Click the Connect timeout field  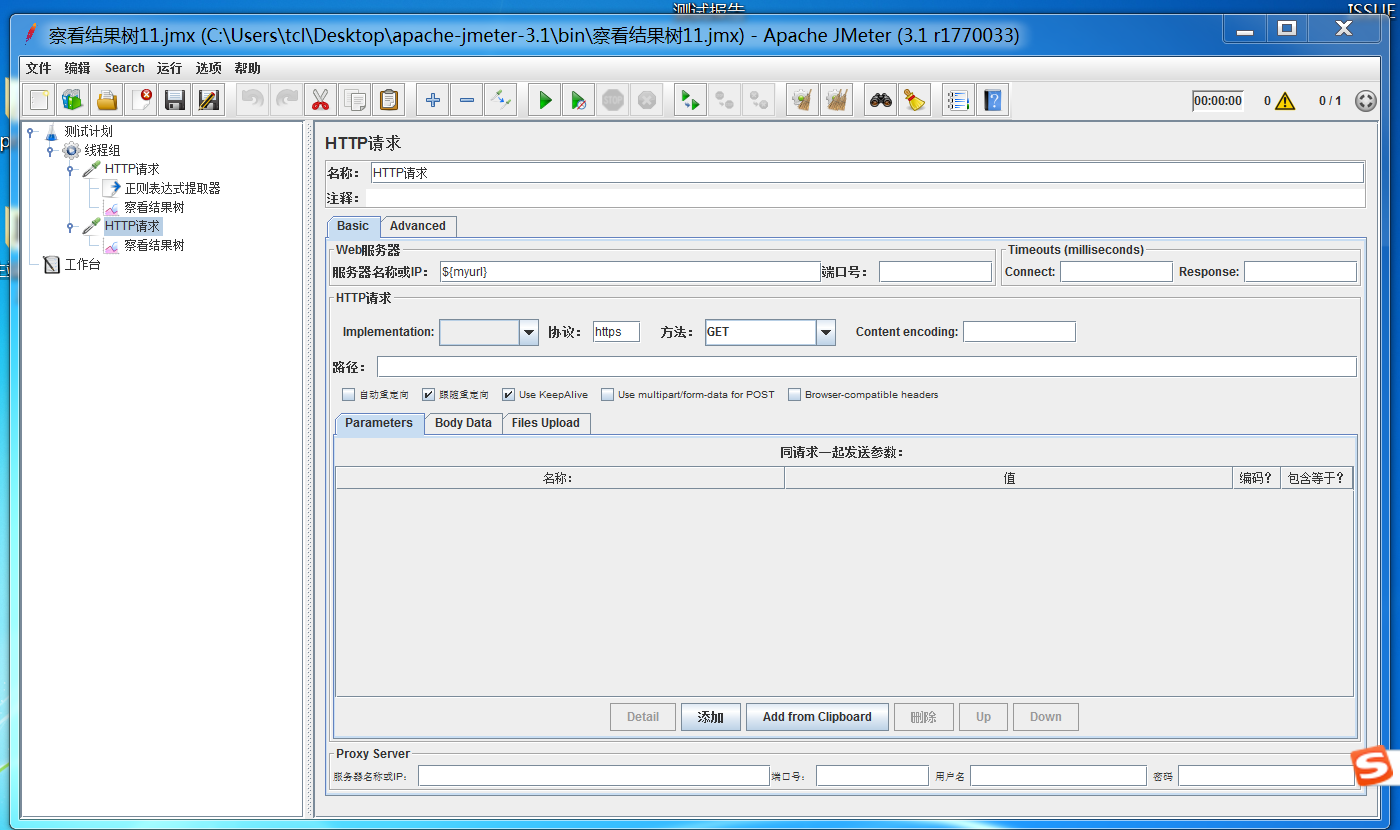tap(1116, 272)
